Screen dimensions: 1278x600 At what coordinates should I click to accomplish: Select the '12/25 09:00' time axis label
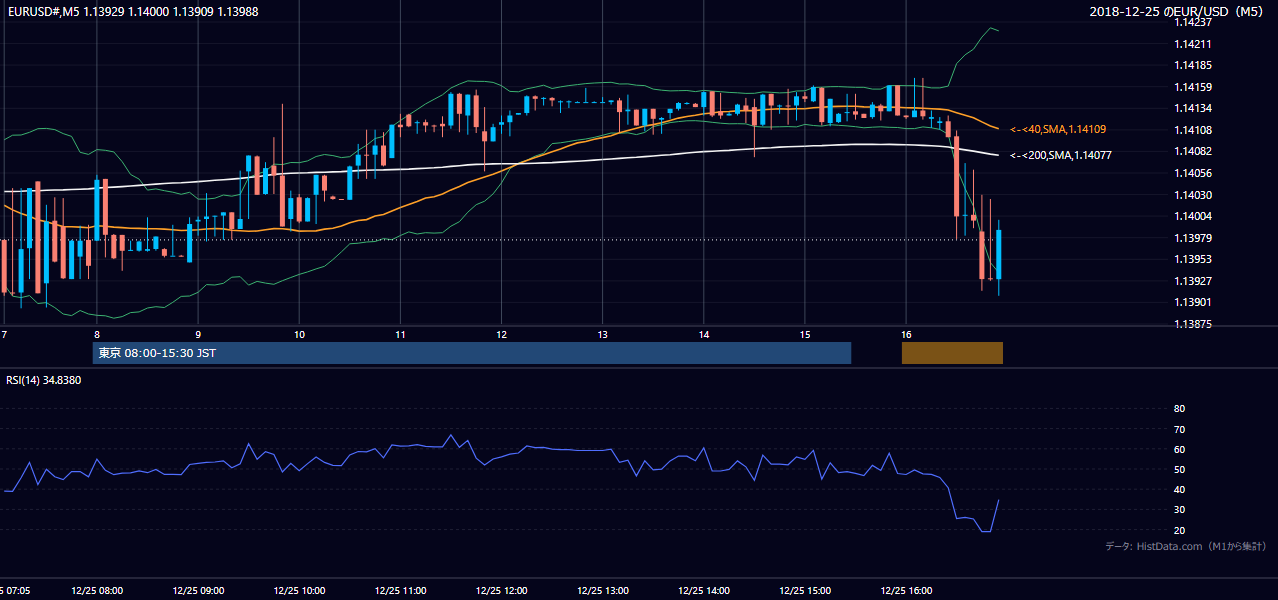coord(197,590)
